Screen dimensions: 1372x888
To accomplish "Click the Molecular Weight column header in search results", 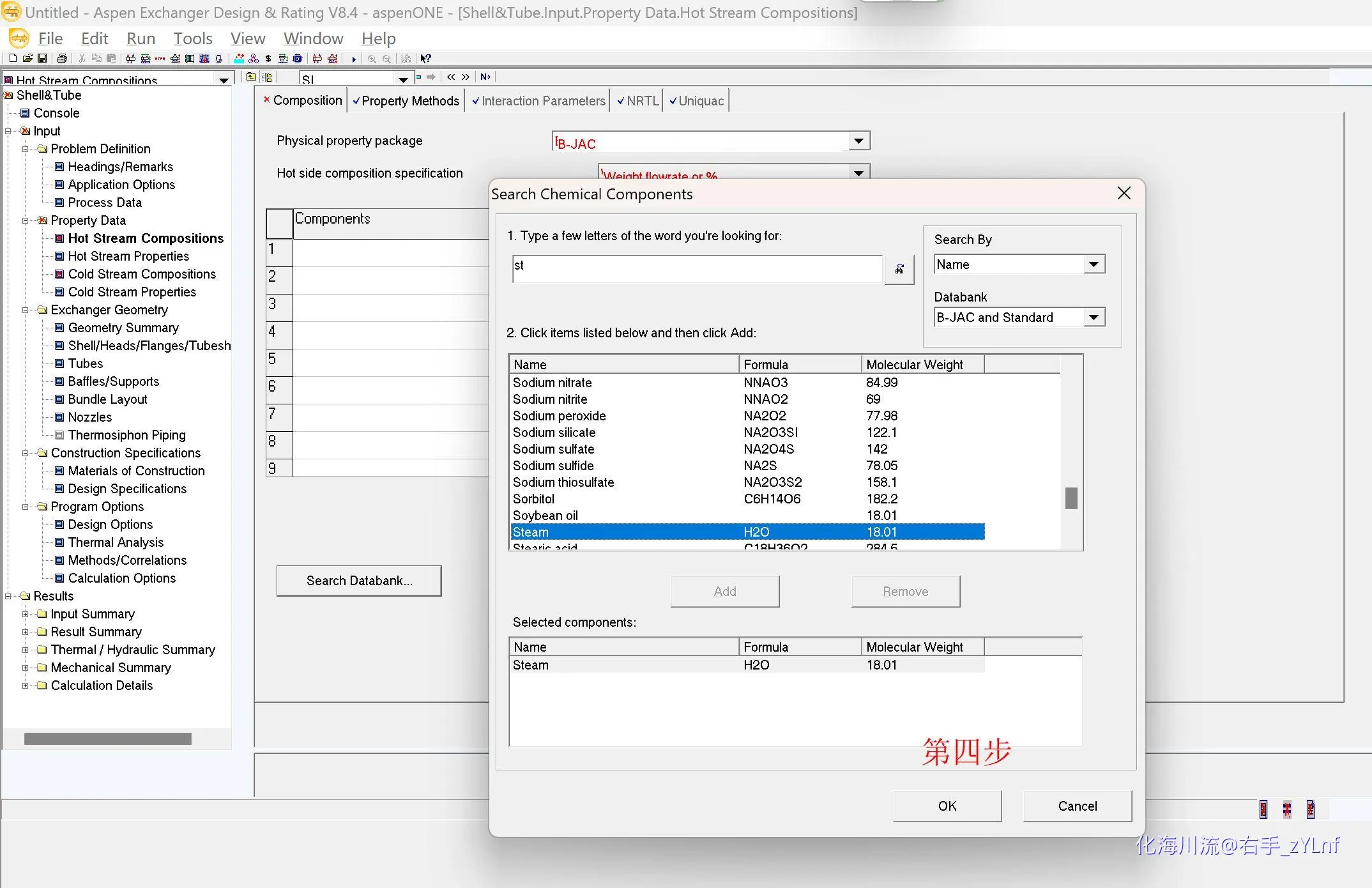I will pyautogui.click(x=922, y=365).
